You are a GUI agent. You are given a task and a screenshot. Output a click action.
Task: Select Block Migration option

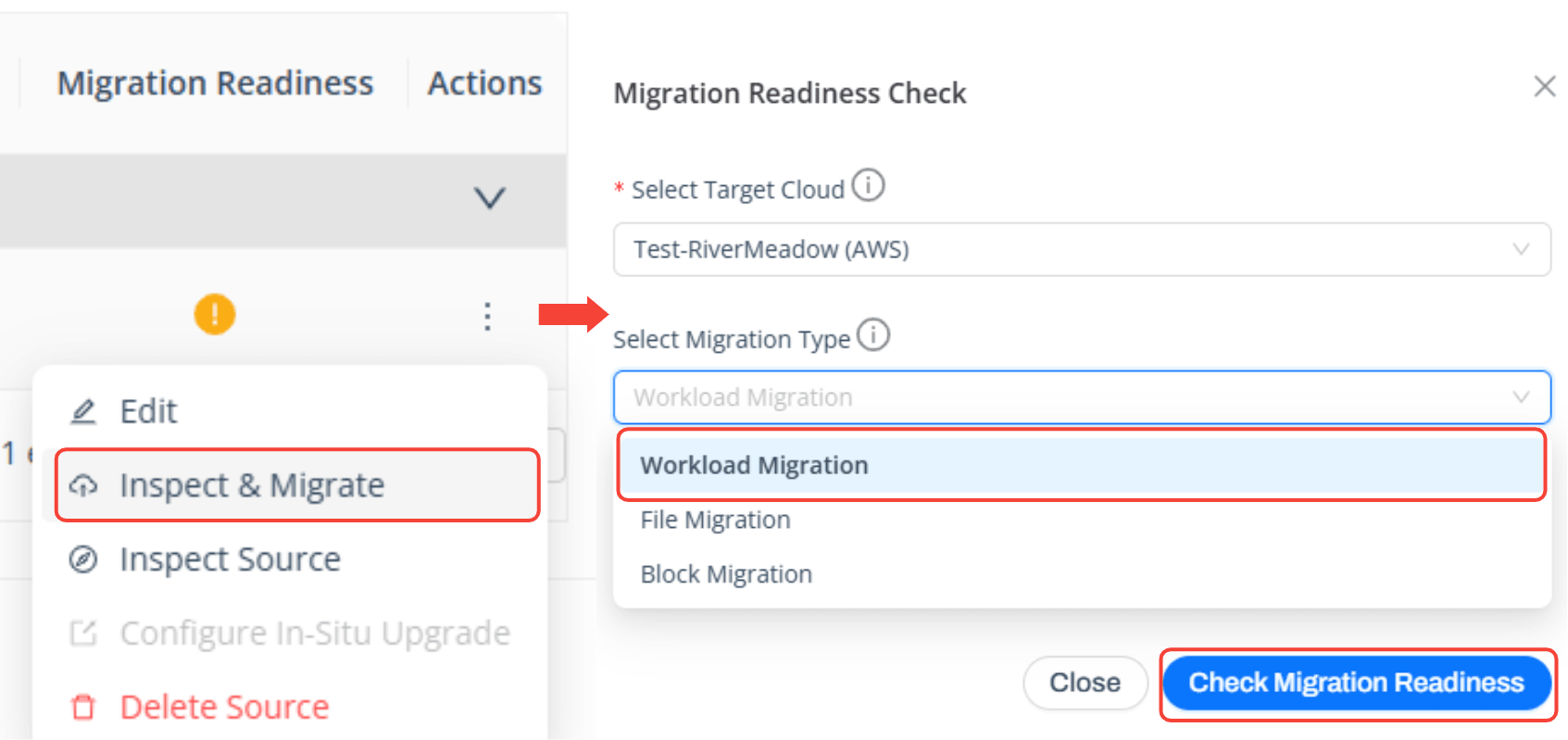[x=1082, y=574]
